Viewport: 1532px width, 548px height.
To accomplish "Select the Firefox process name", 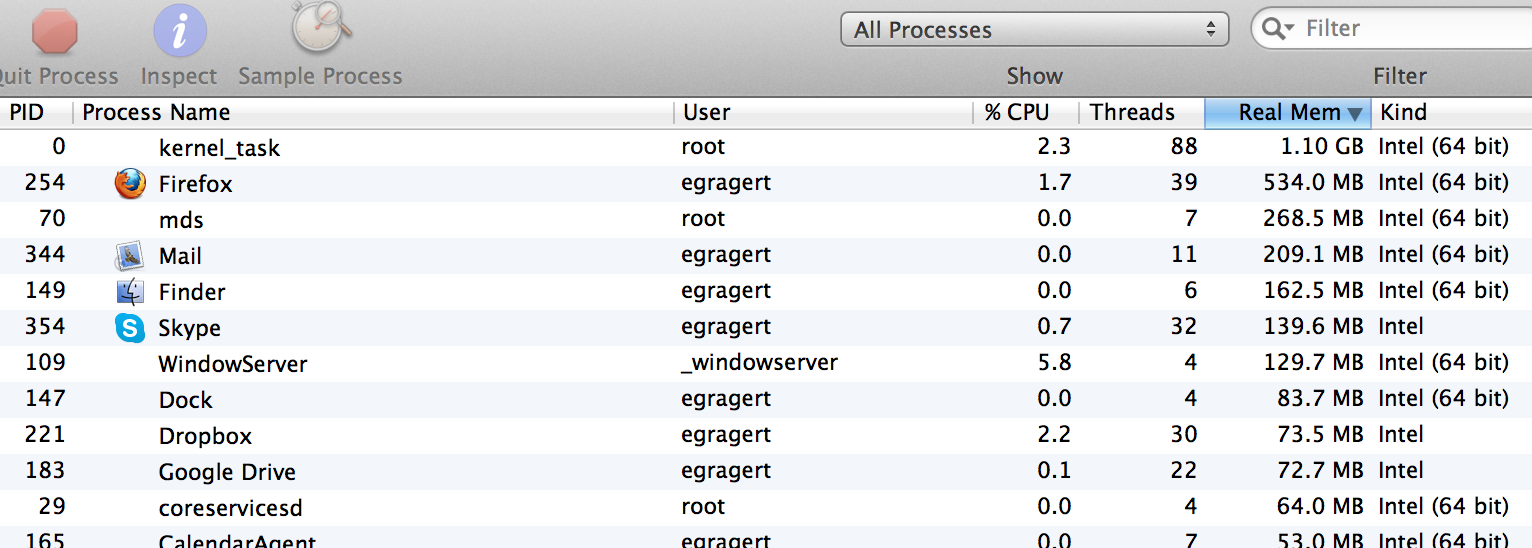I will [195, 184].
